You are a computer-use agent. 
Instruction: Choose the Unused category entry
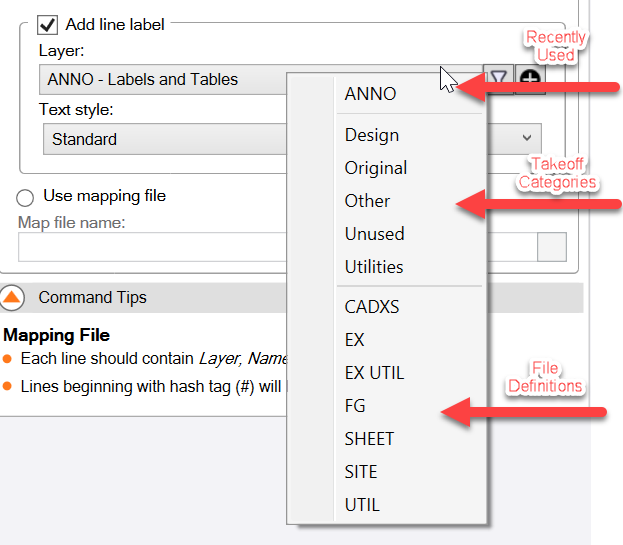pyautogui.click(x=374, y=234)
